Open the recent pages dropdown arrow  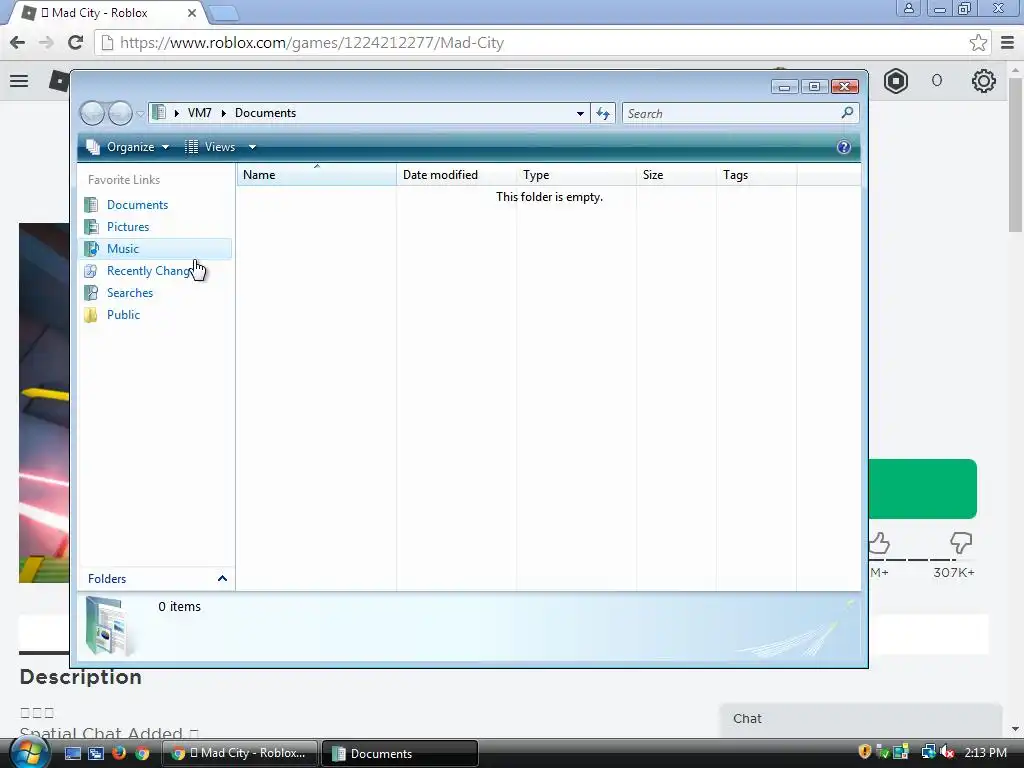click(140, 114)
